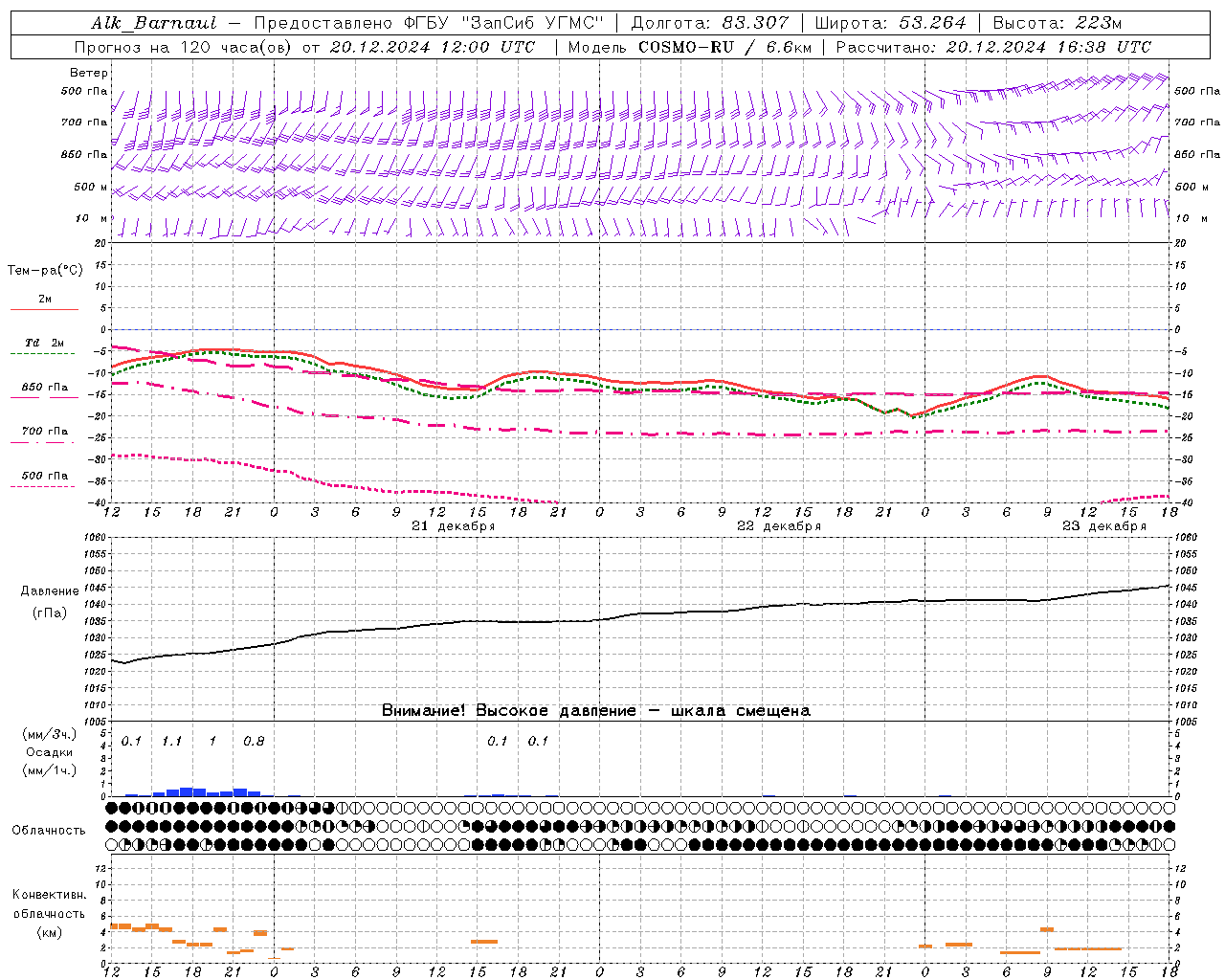Click the tallest blue precipitation bar

click(186, 791)
